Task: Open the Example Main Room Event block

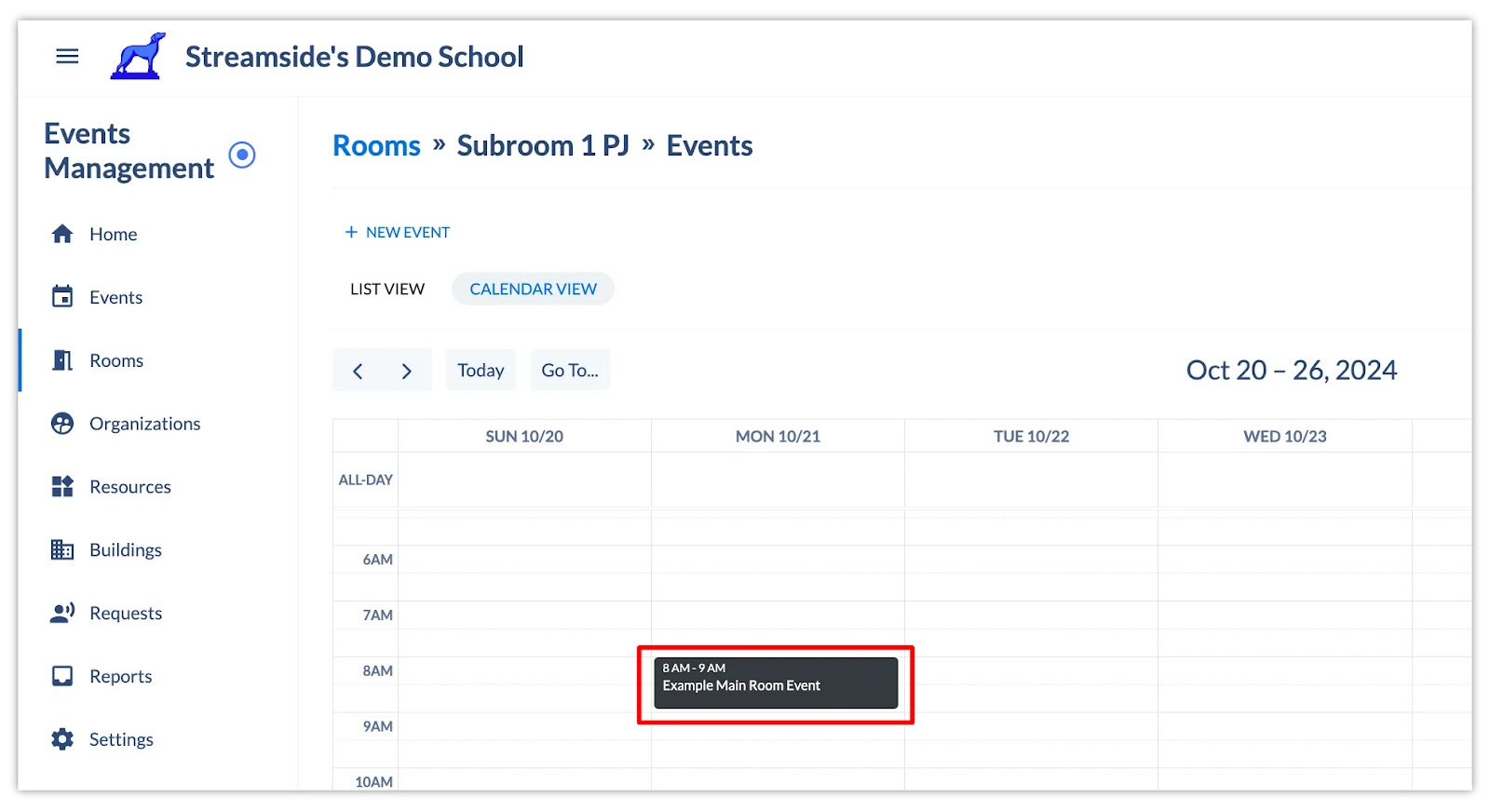Action: 776,683
